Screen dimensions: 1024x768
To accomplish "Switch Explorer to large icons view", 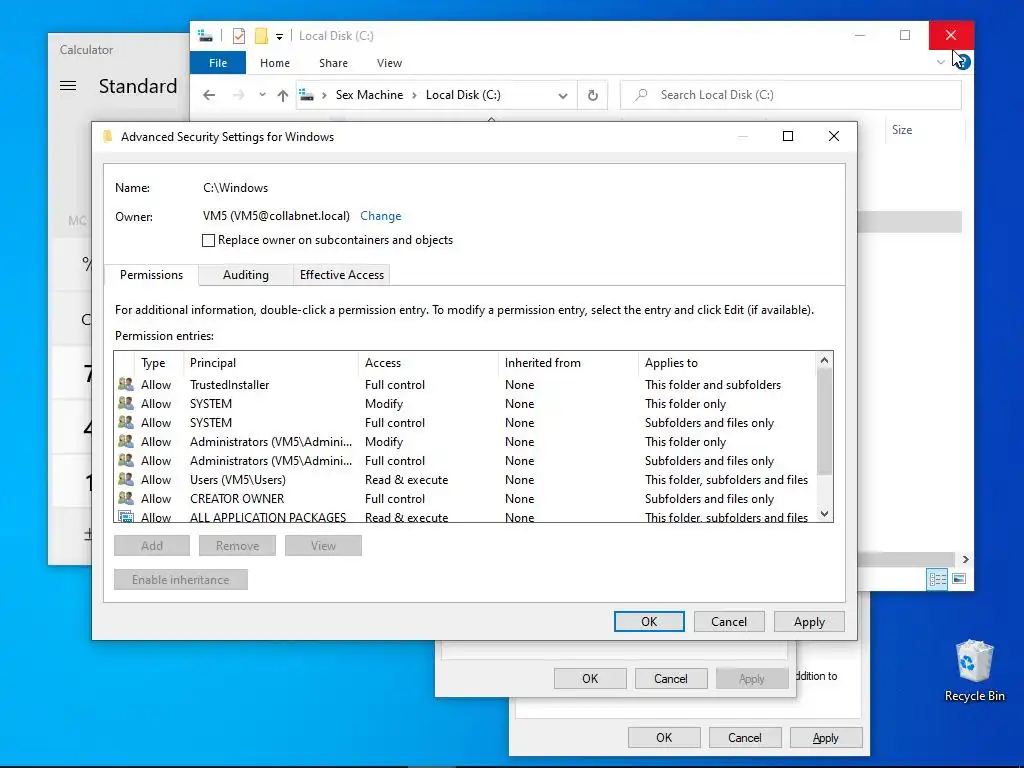I will (959, 579).
